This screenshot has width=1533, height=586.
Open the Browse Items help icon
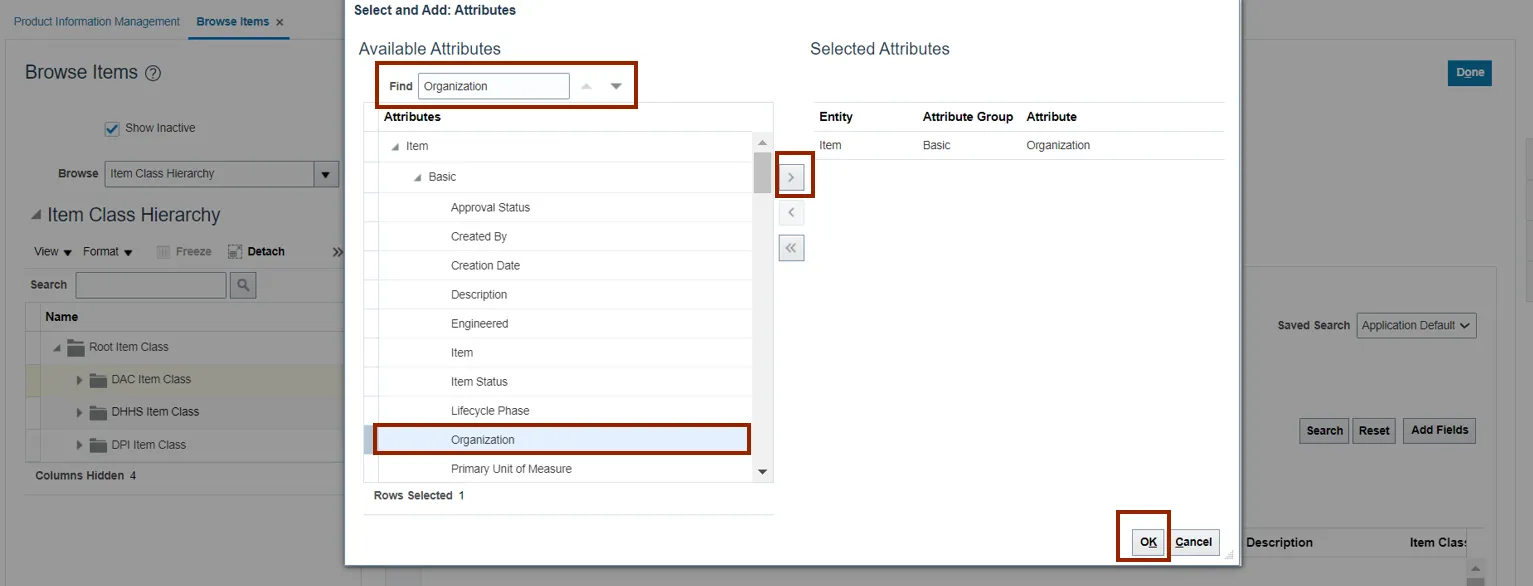coord(153,73)
